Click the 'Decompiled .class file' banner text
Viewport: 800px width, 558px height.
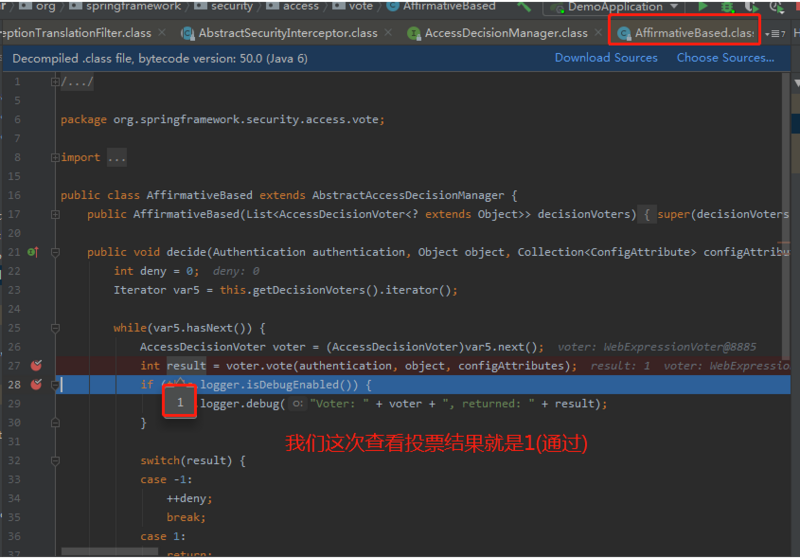tap(160, 59)
